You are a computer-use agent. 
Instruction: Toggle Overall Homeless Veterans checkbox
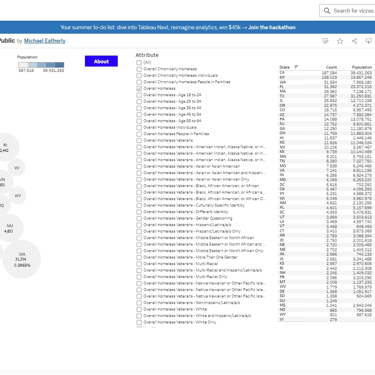tap(139, 140)
